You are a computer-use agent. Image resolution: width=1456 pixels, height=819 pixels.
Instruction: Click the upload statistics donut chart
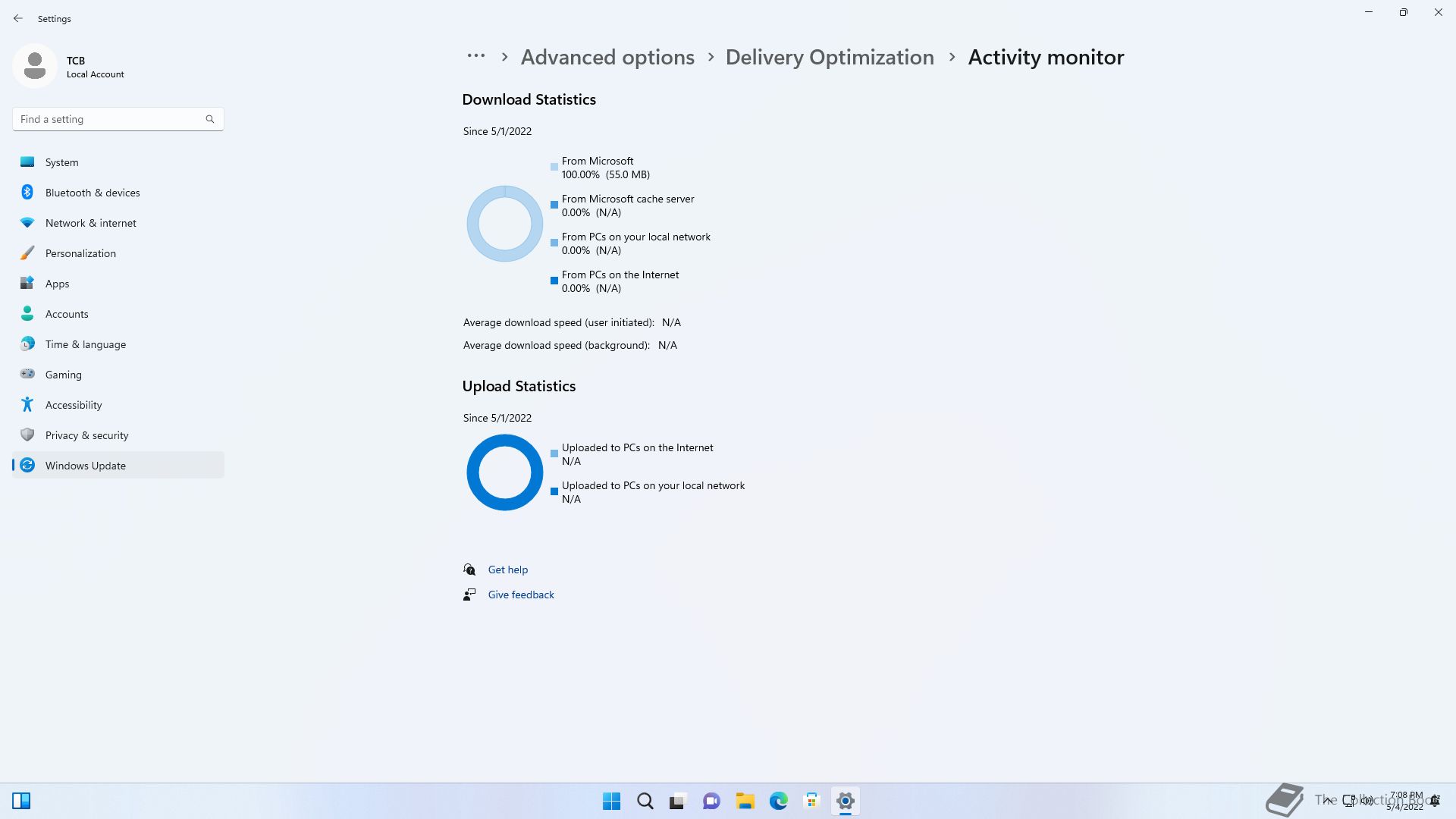tap(505, 472)
